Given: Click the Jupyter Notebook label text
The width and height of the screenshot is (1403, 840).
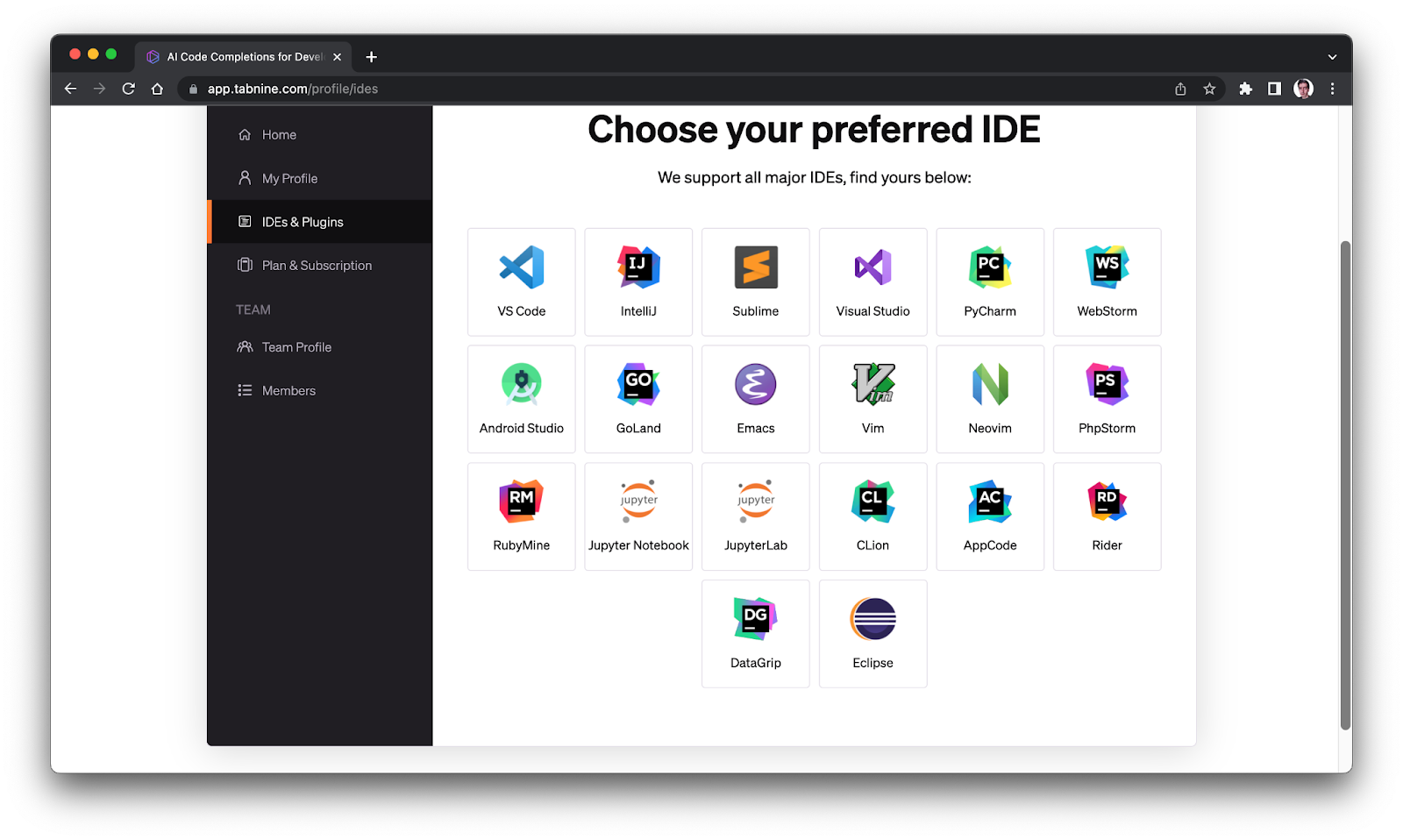Looking at the screenshot, I should pyautogui.click(x=638, y=545).
